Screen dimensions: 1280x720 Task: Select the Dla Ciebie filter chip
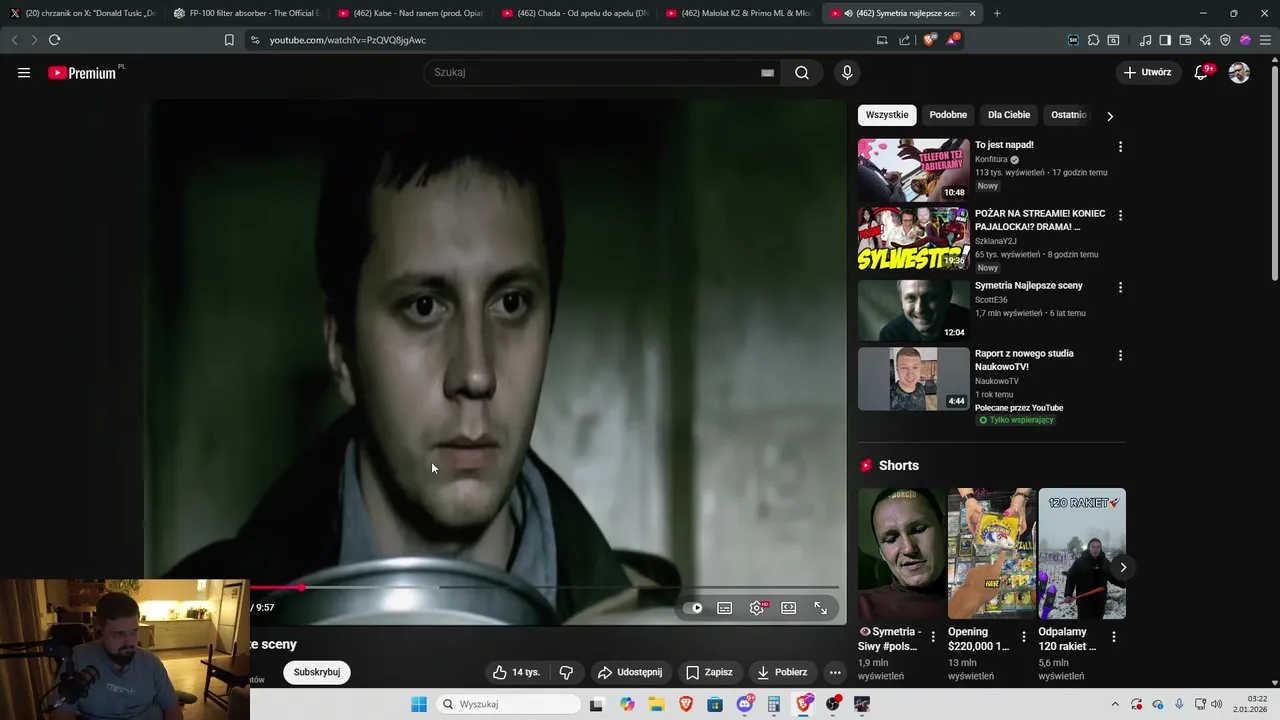click(x=1009, y=115)
